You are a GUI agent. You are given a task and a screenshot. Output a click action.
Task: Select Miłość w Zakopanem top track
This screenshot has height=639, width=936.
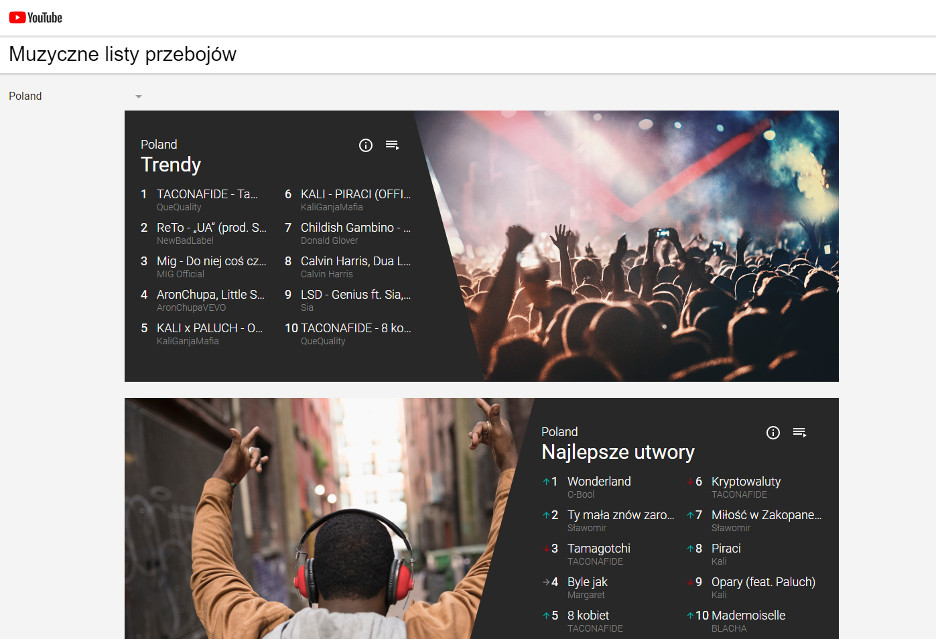pos(765,515)
